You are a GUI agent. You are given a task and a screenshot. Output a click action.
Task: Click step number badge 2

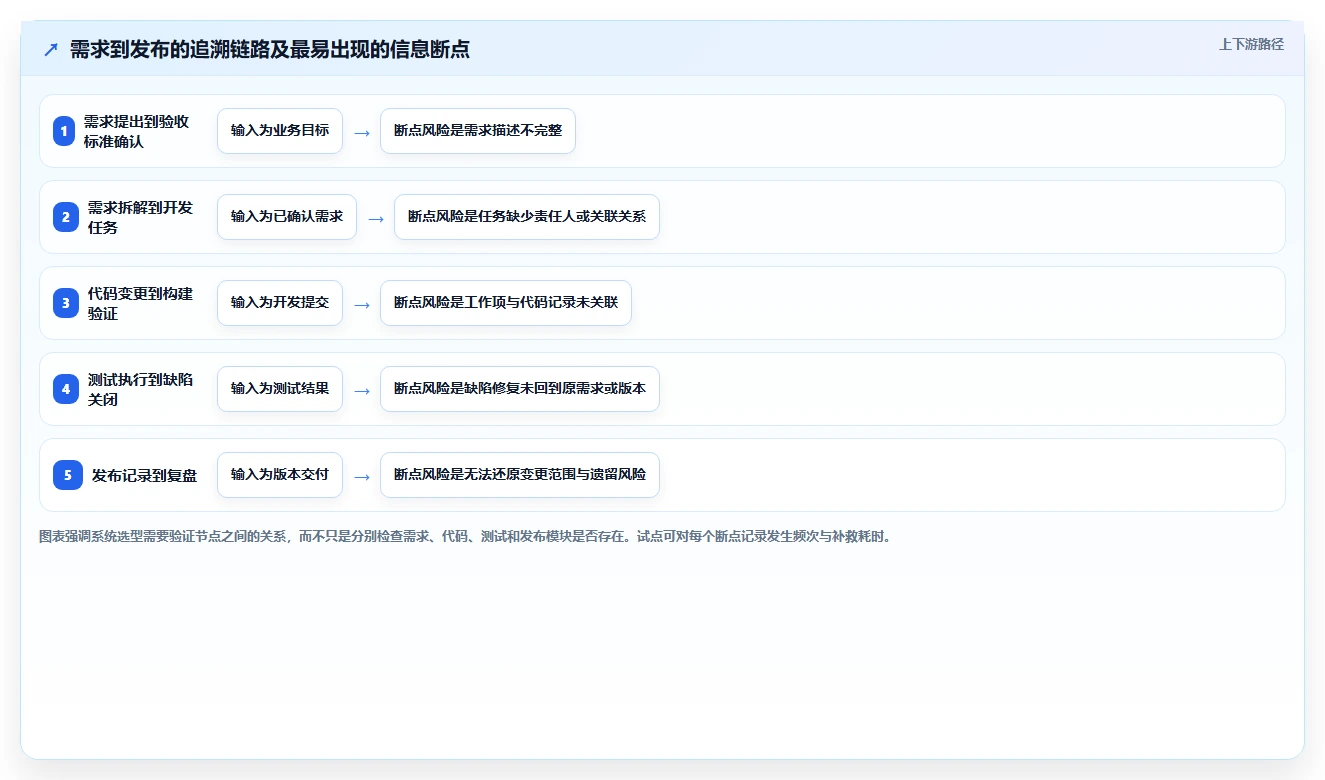[66, 217]
